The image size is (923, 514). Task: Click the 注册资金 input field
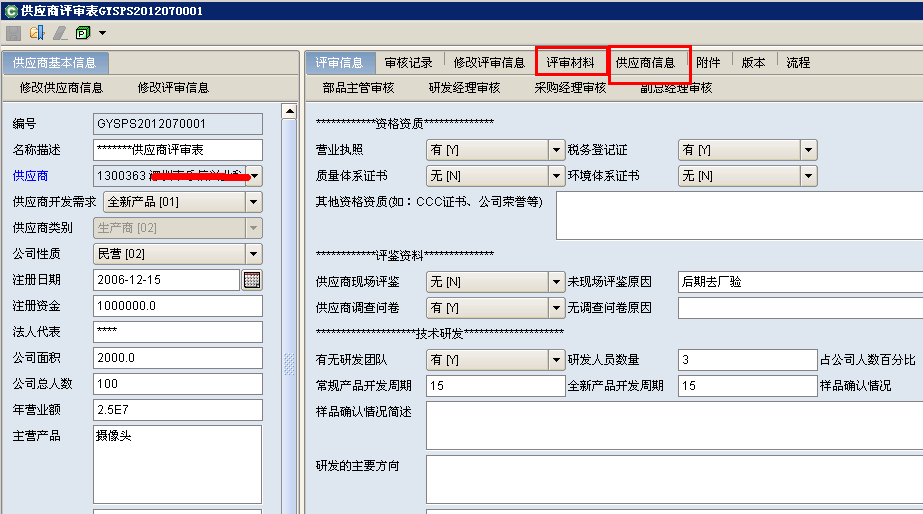[177, 306]
